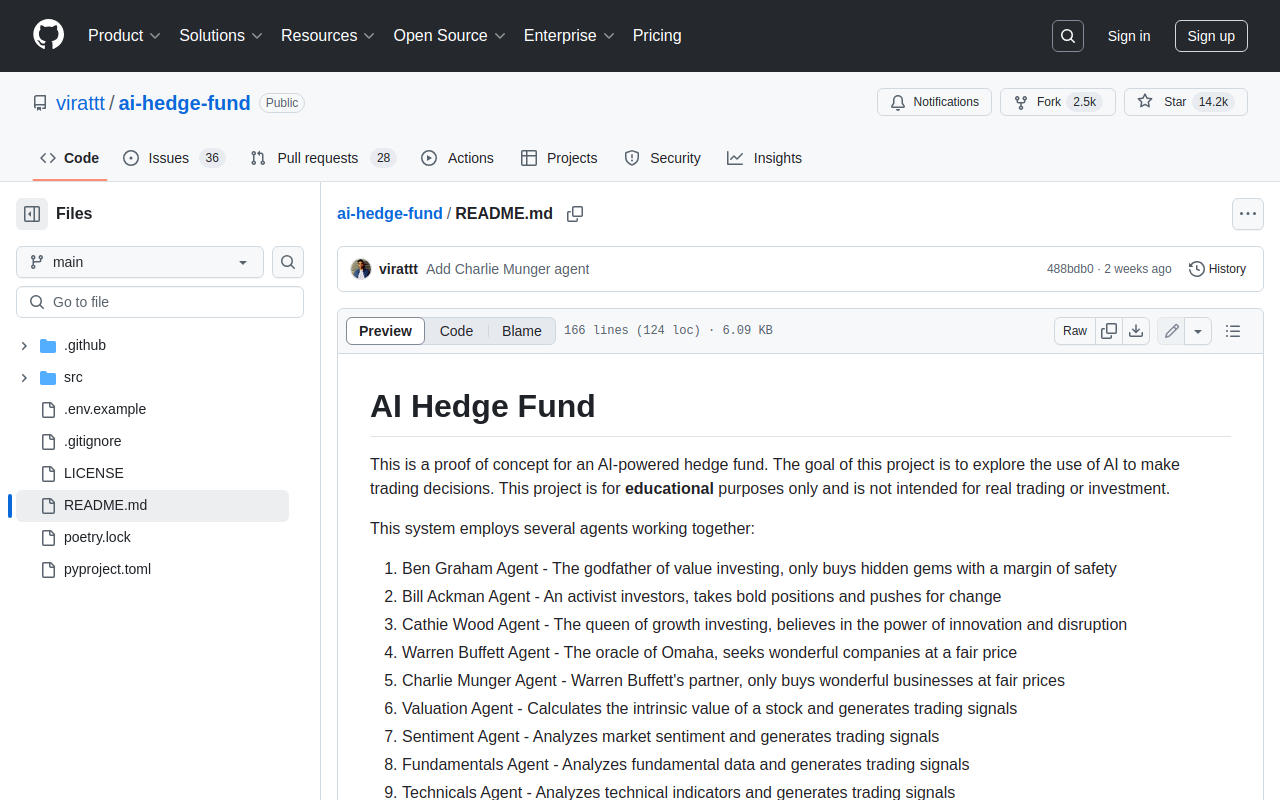Open the outline list icon
Screen dimensions: 1280x800
click(x=1233, y=331)
